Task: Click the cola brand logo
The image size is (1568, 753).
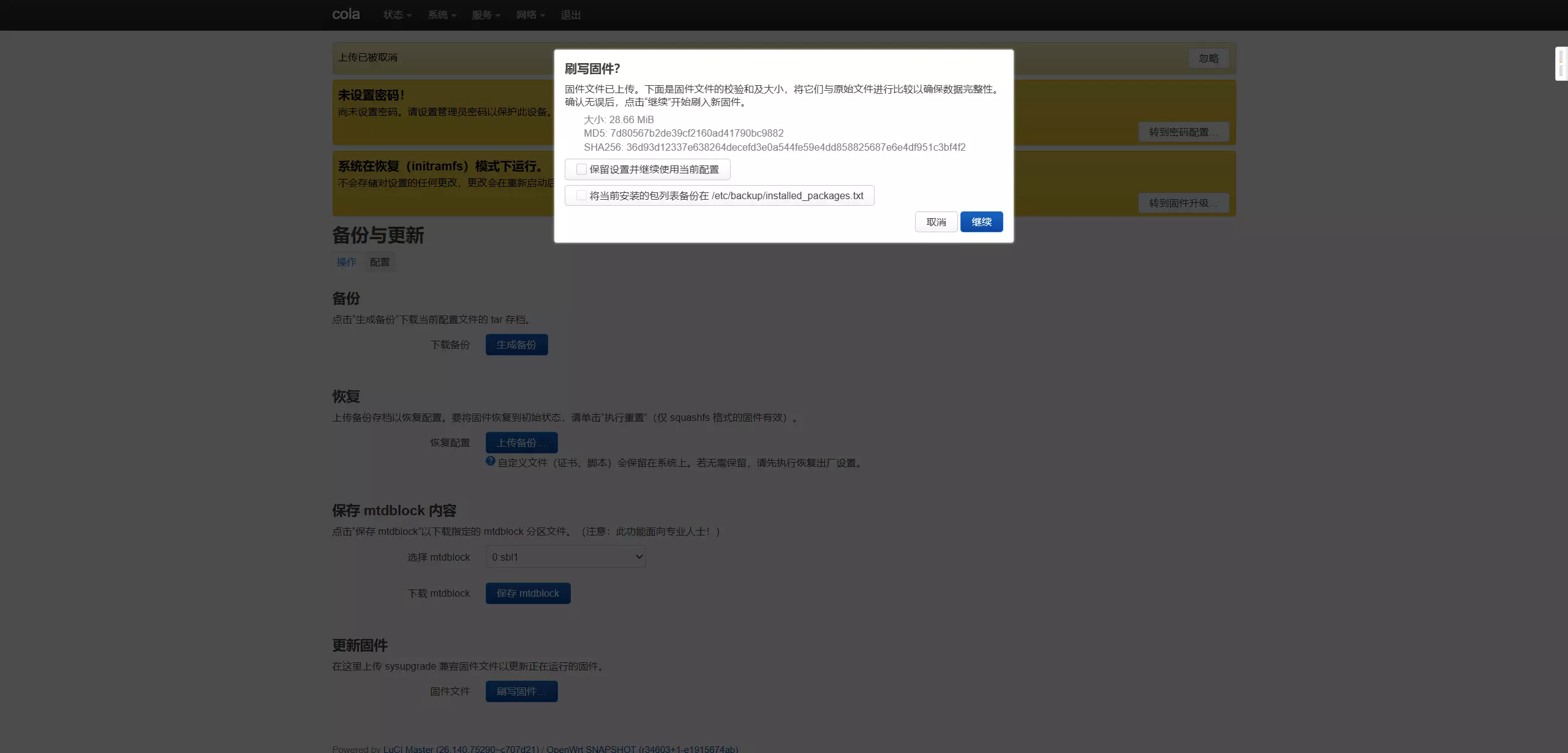Action: [x=346, y=14]
